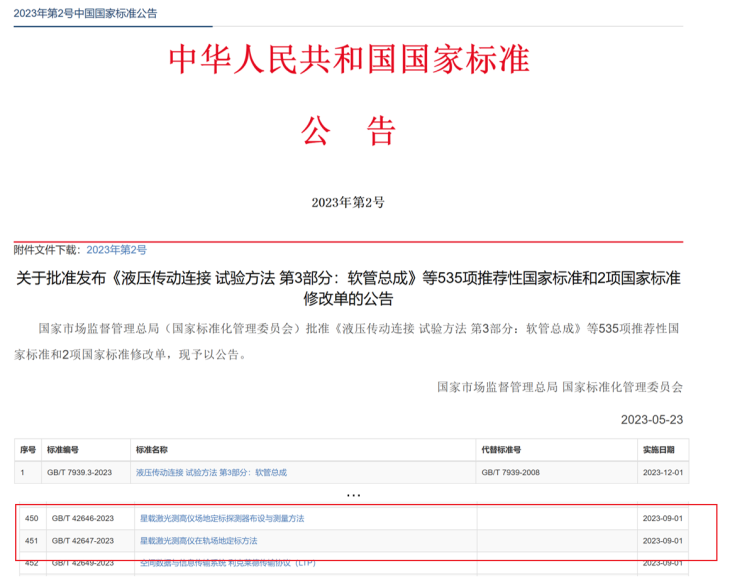Click the announcement date 2023-05-23

652,419
